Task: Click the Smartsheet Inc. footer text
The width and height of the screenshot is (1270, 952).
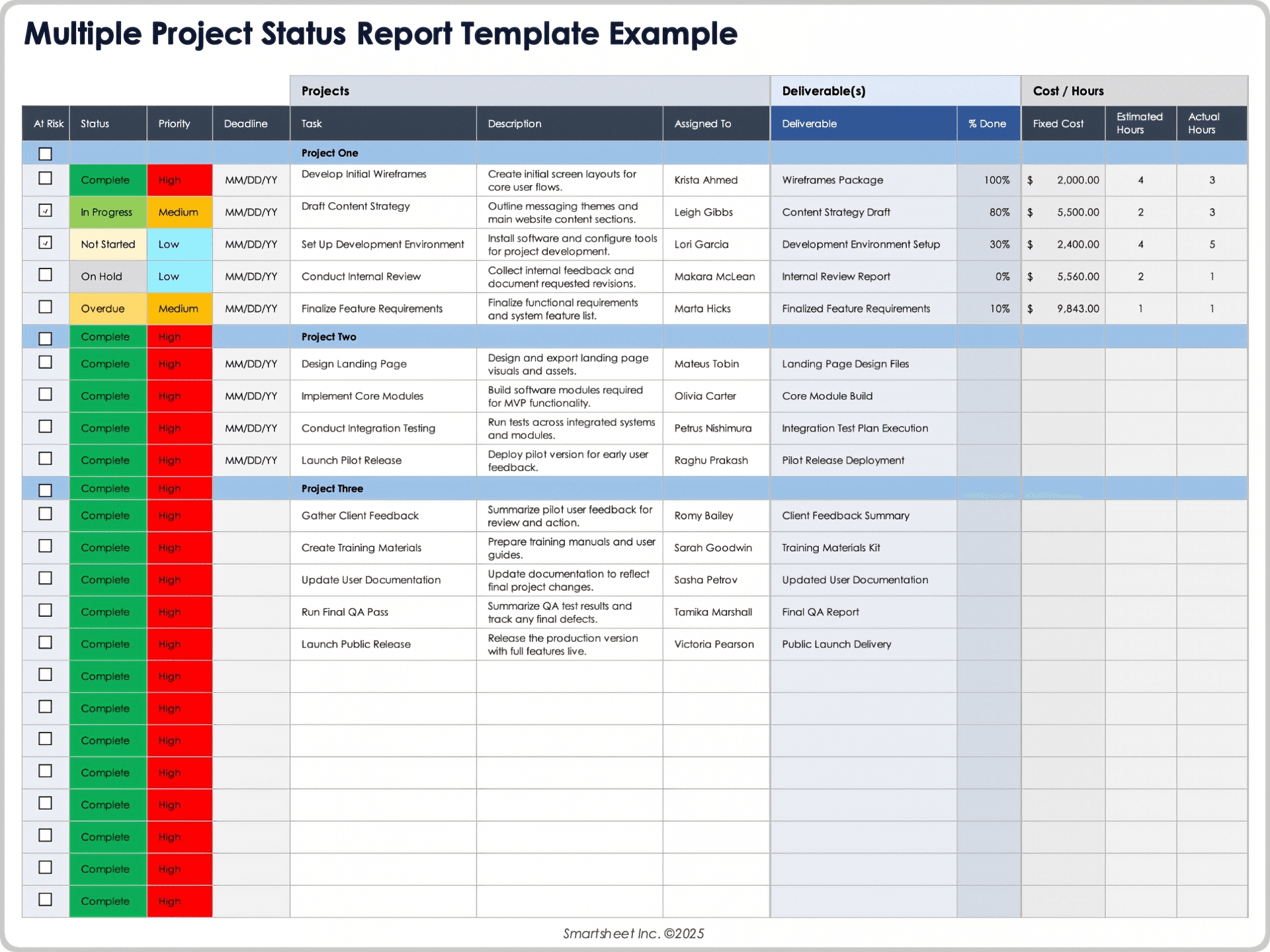Action: click(x=633, y=933)
